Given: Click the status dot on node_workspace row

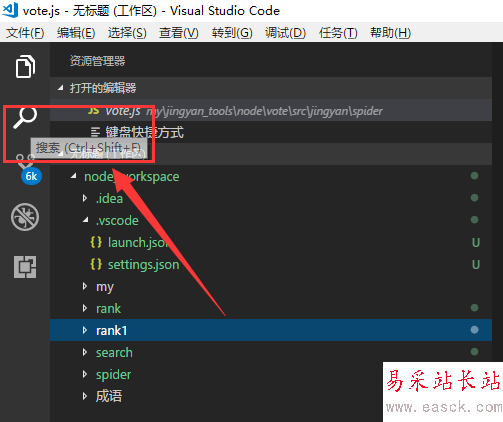Looking at the screenshot, I should (x=474, y=176).
